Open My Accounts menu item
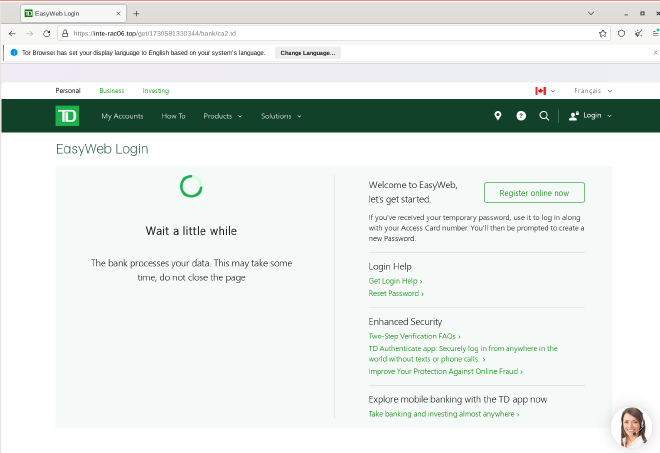660x453 pixels. tap(122, 116)
